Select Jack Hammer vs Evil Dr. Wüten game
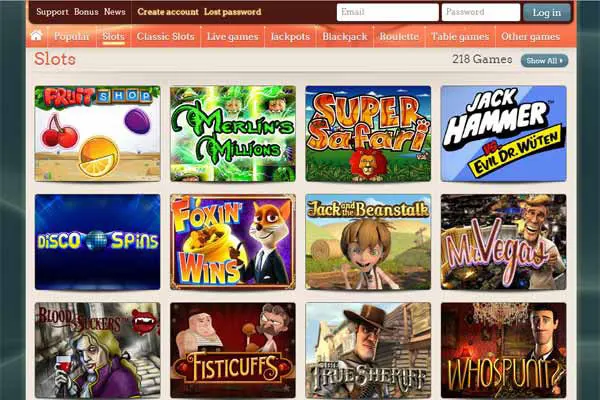Viewport: 600px width, 400px height. (504, 134)
